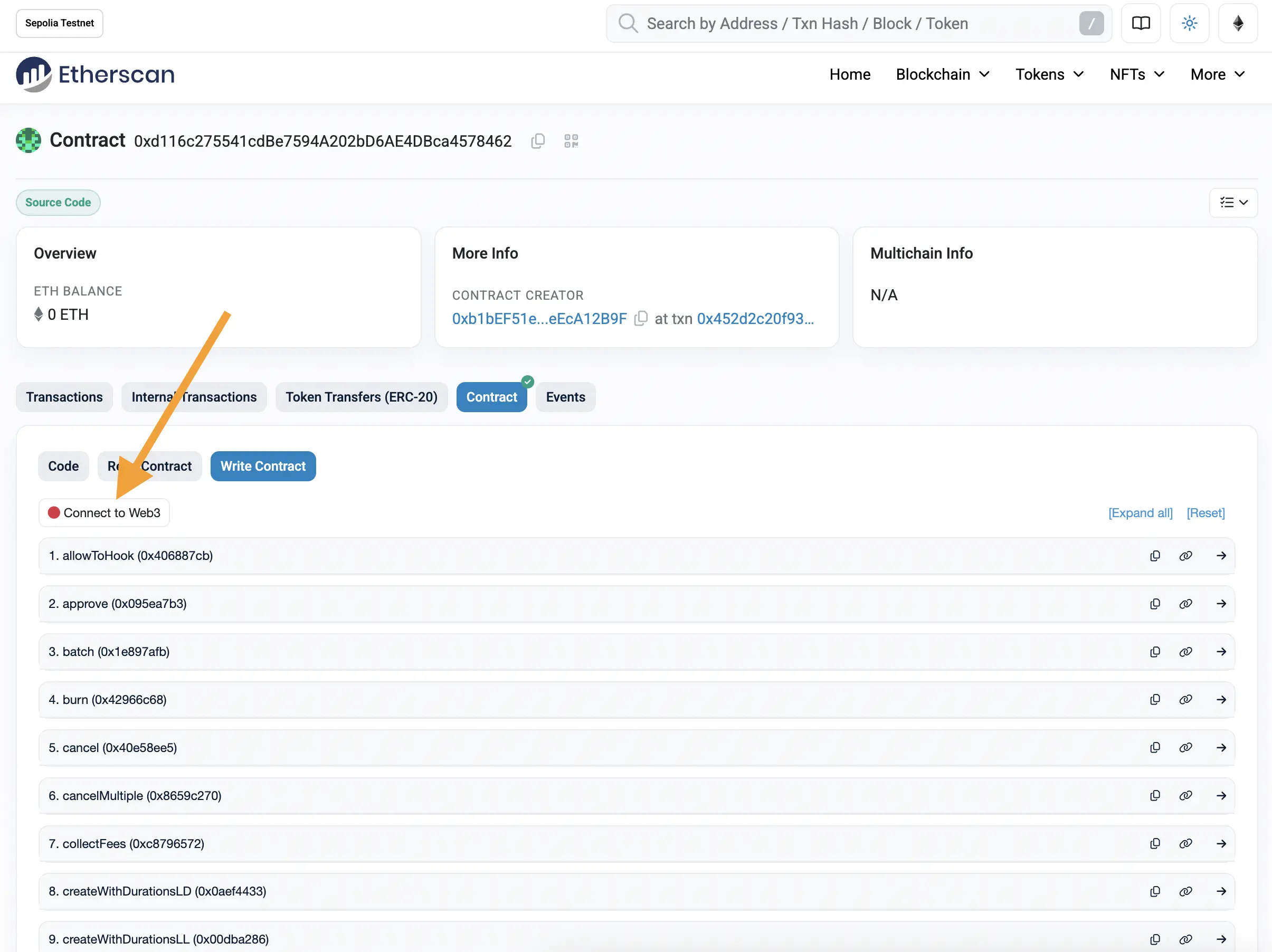Click the contract verified checkmark icon
The image size is (1272, 952).
pos(527,381)
